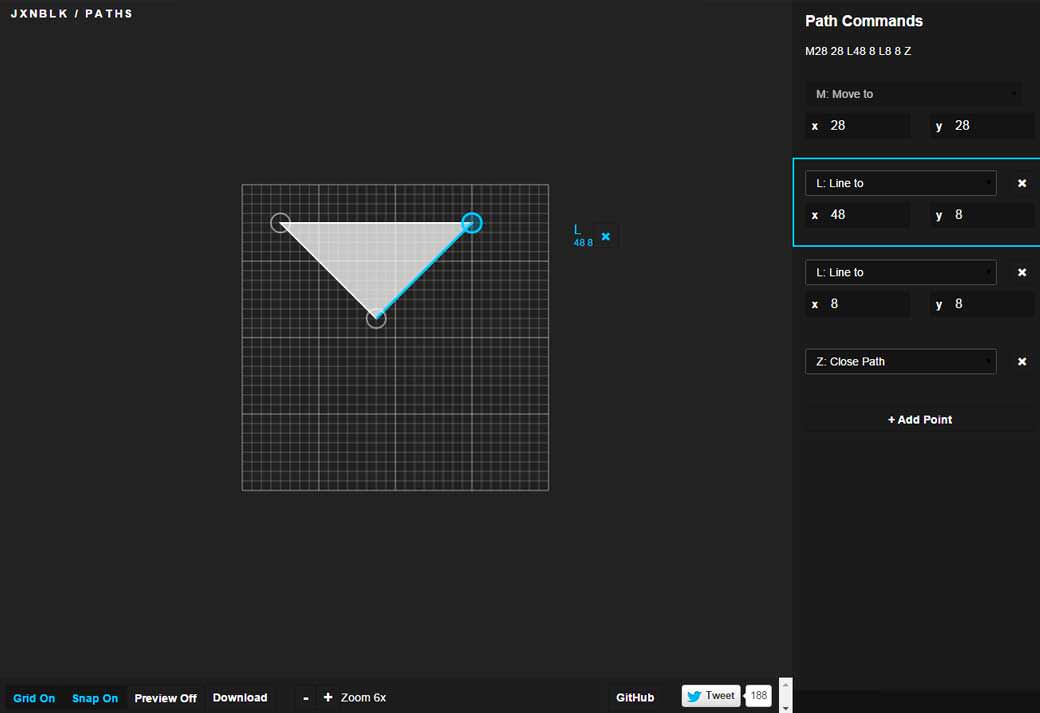The height and width of the screenshot is (713, 1040).
Task: Open the M: Move to command dropdown
Action: (x=913, y=94)
